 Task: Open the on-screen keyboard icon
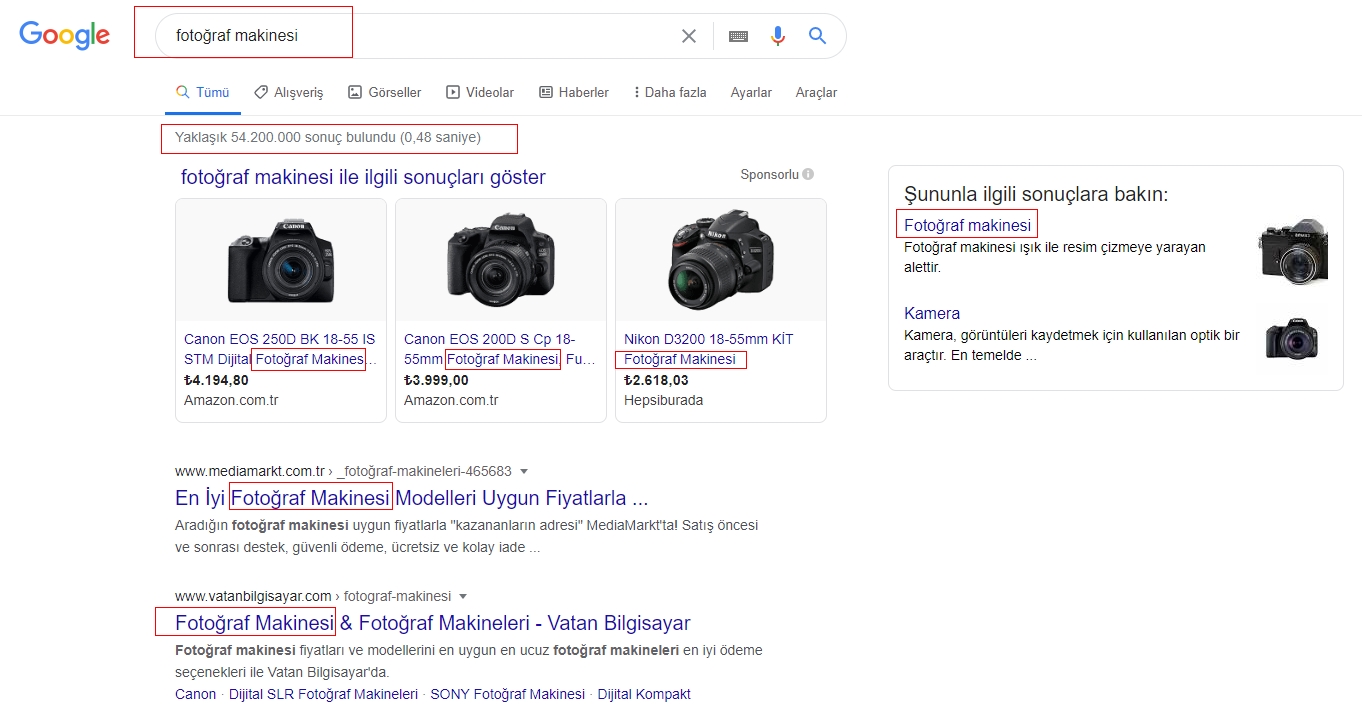738,36
